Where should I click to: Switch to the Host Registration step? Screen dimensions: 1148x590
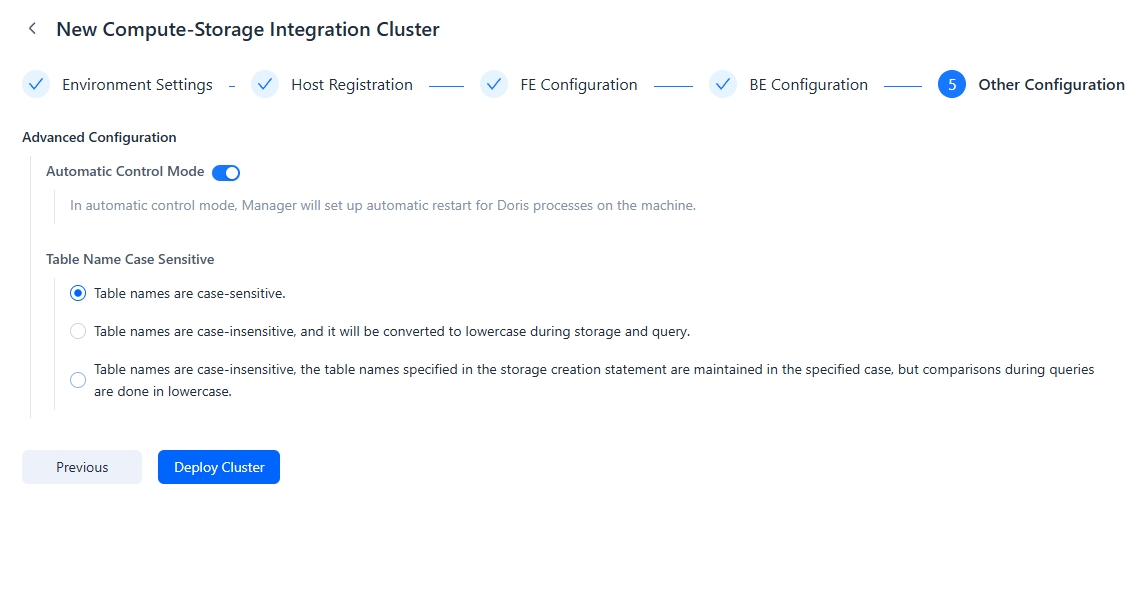(351, 84)
